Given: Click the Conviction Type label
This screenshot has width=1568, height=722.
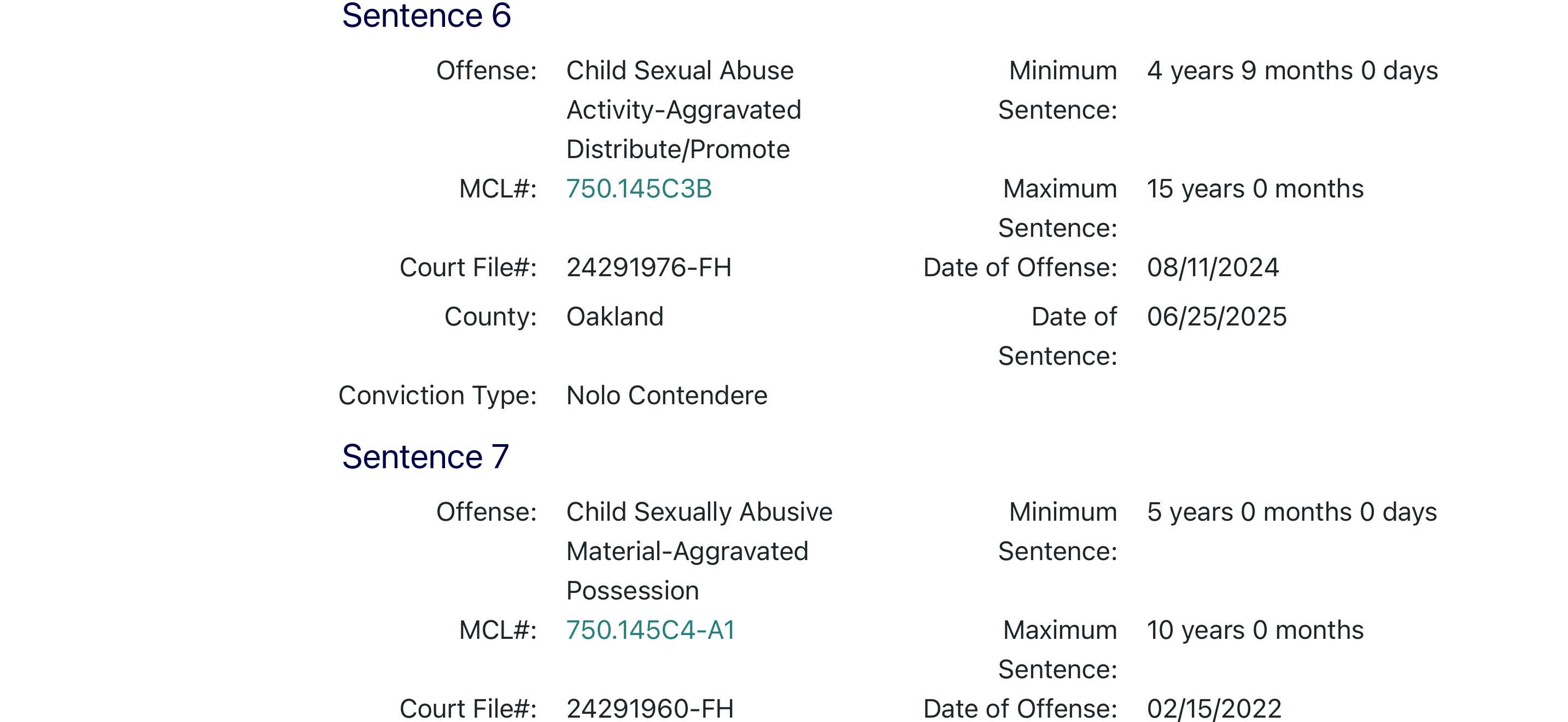Looking at the screenshot, I should 437,395.
